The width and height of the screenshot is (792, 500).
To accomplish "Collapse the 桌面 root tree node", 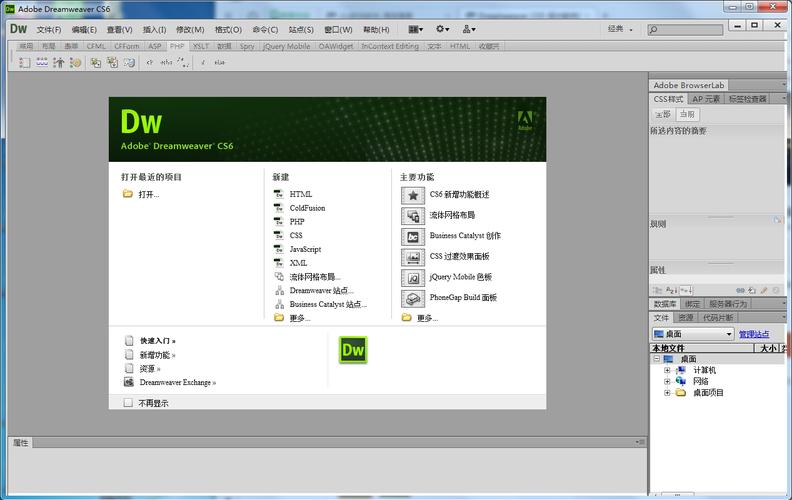I will click(x=656, y=359).
